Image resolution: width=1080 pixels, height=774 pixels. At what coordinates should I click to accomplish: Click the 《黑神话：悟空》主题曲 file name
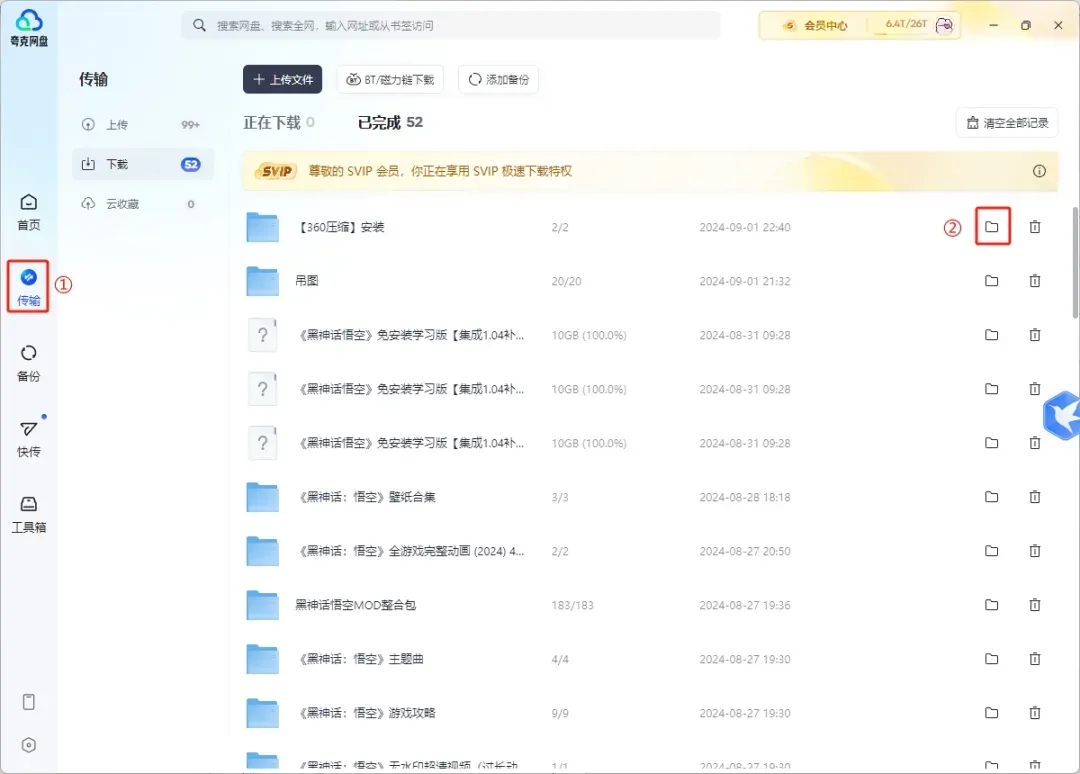[361, 659]
